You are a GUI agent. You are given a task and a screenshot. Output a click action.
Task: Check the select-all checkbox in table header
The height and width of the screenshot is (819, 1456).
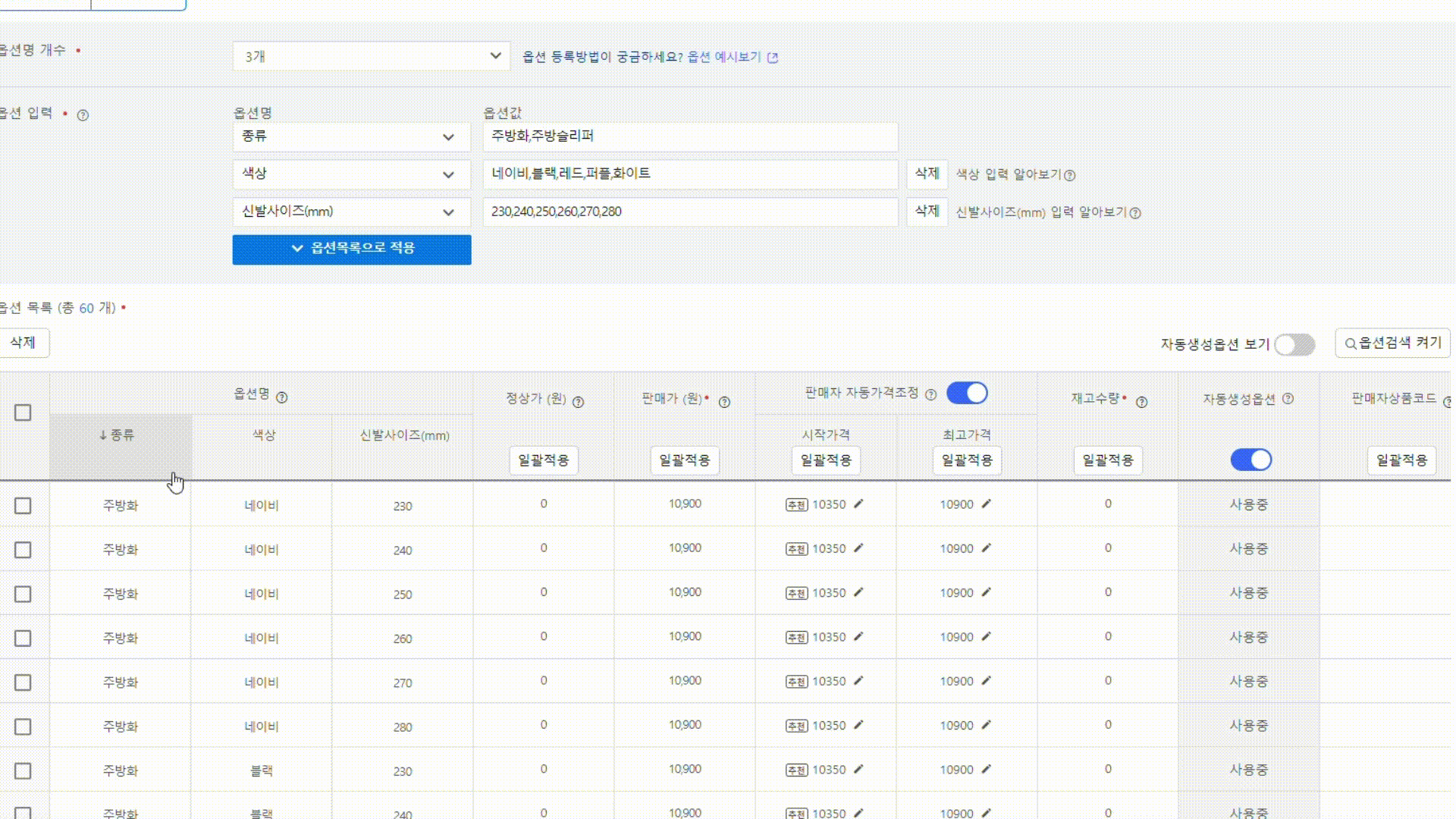click(23, 413)
